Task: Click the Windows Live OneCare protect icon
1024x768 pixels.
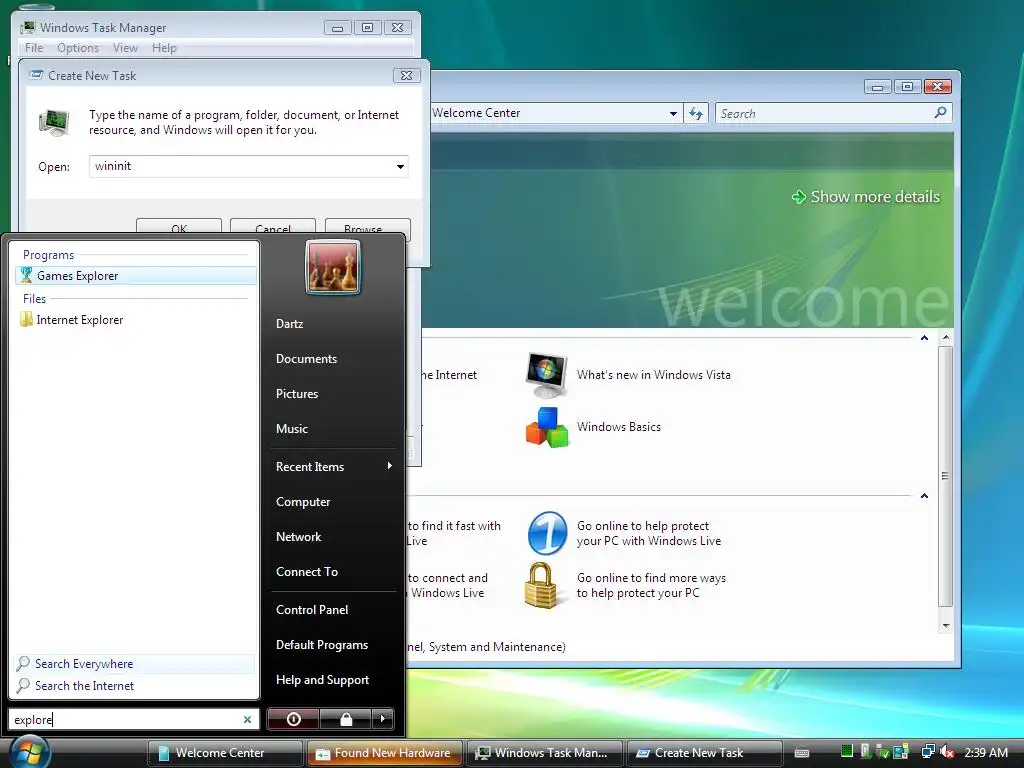Action: (547, 533)
